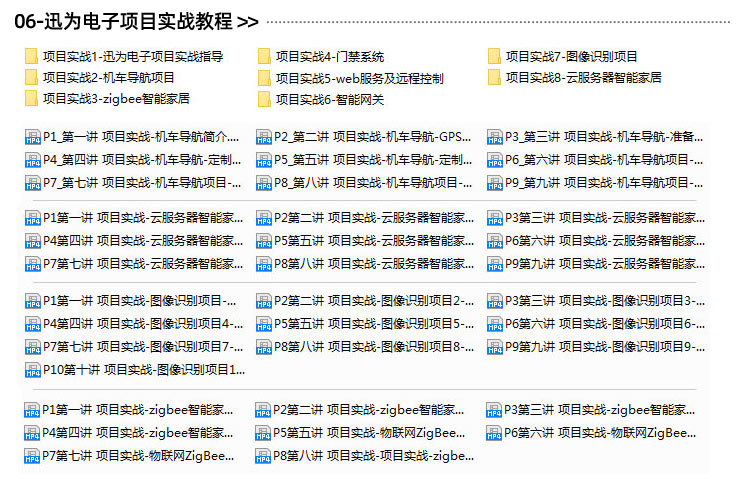Select file name P3第三讲 云服务器智能家
The width and height of the screenshot is (750, 479).
[x=605, y=218]
